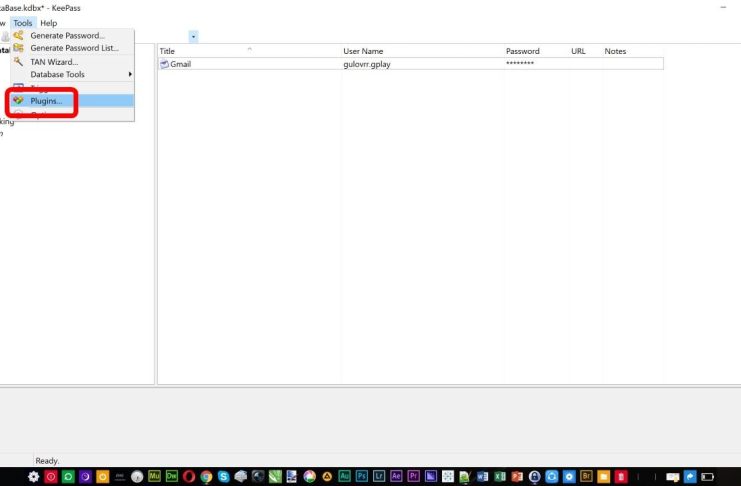Open the Help menu
Viewport: 741px width, 486px height.
(x=48, y=23)
